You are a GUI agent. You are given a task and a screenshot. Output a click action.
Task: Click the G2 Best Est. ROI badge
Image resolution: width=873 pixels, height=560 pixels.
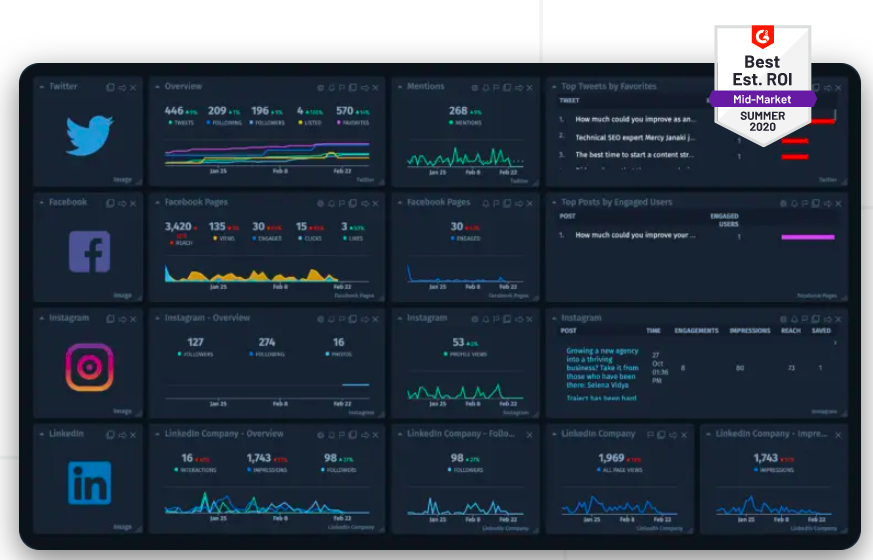pyautogui.click(x=763, y=85)
